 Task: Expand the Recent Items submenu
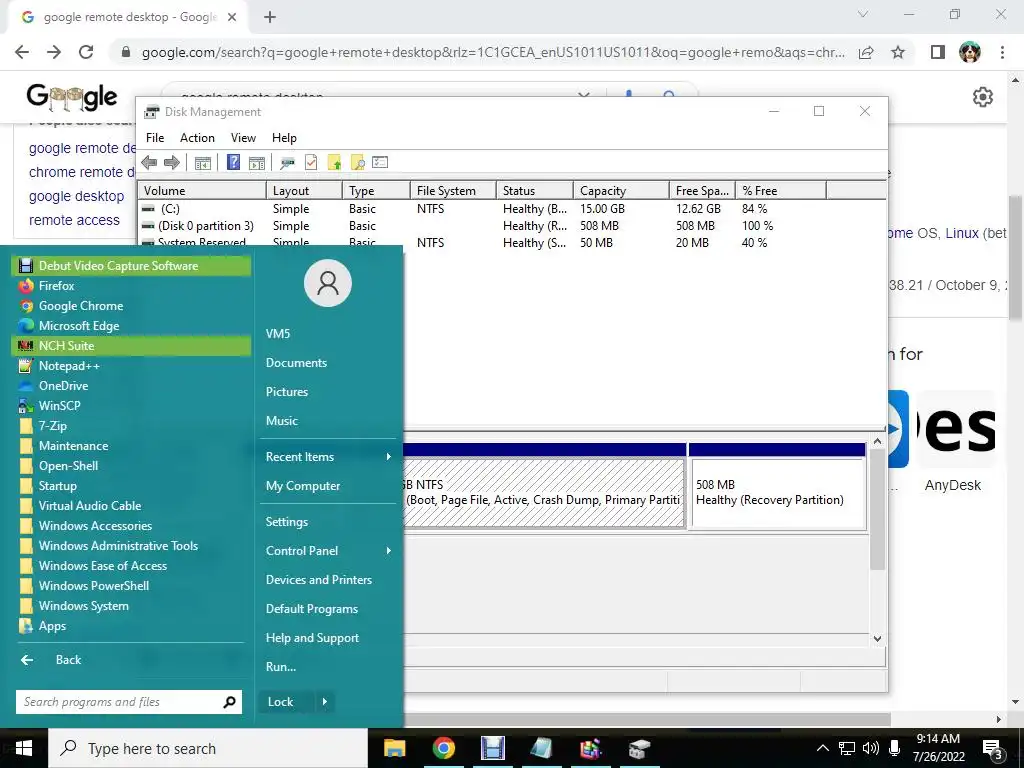(328, 457)
